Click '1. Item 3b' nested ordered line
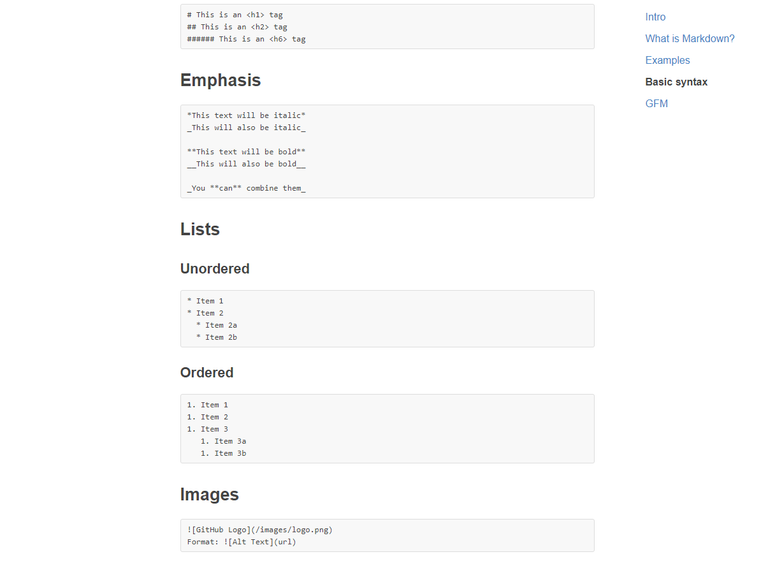768x561 pixels. tap(223, 454)
